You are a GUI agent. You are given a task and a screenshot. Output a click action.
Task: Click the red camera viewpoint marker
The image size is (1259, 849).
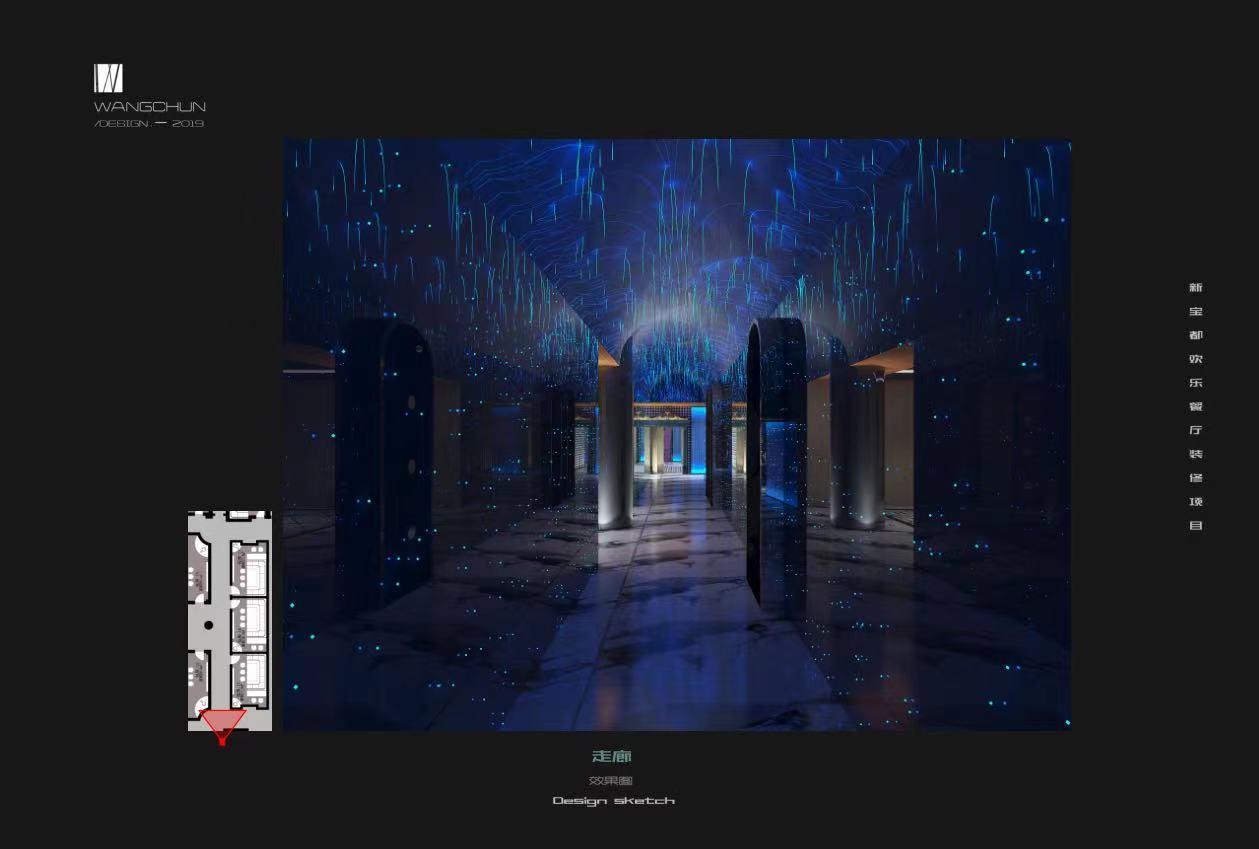coord(222,724)
